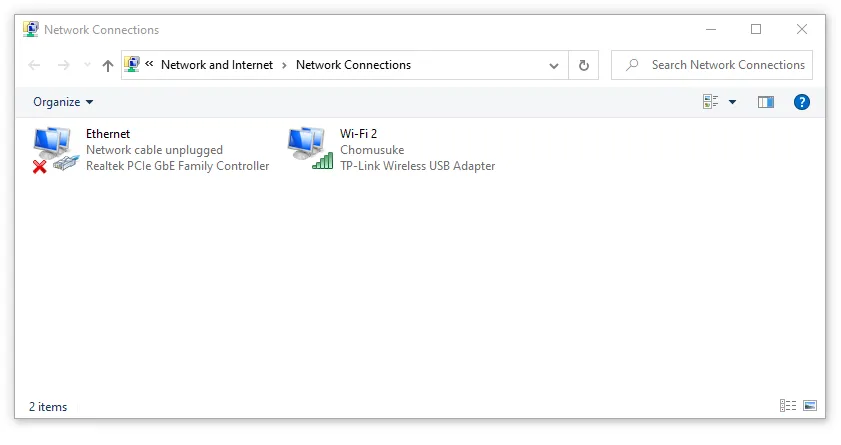This screenshot has height=445, width=841.
Task: Go up one level with Up arrow
Action: tap(108, 65)
